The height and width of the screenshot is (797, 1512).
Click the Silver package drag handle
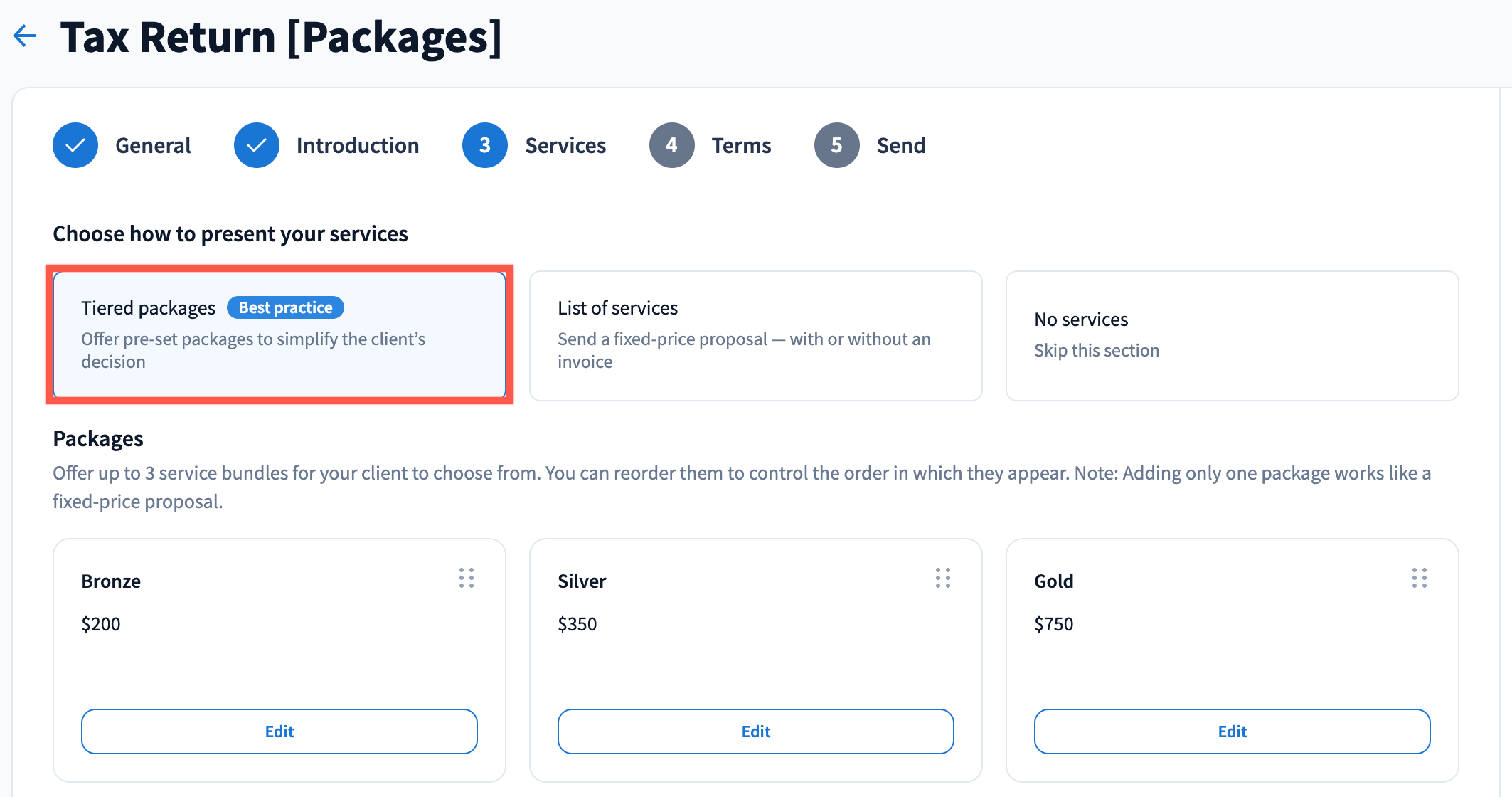pos(943,578)
